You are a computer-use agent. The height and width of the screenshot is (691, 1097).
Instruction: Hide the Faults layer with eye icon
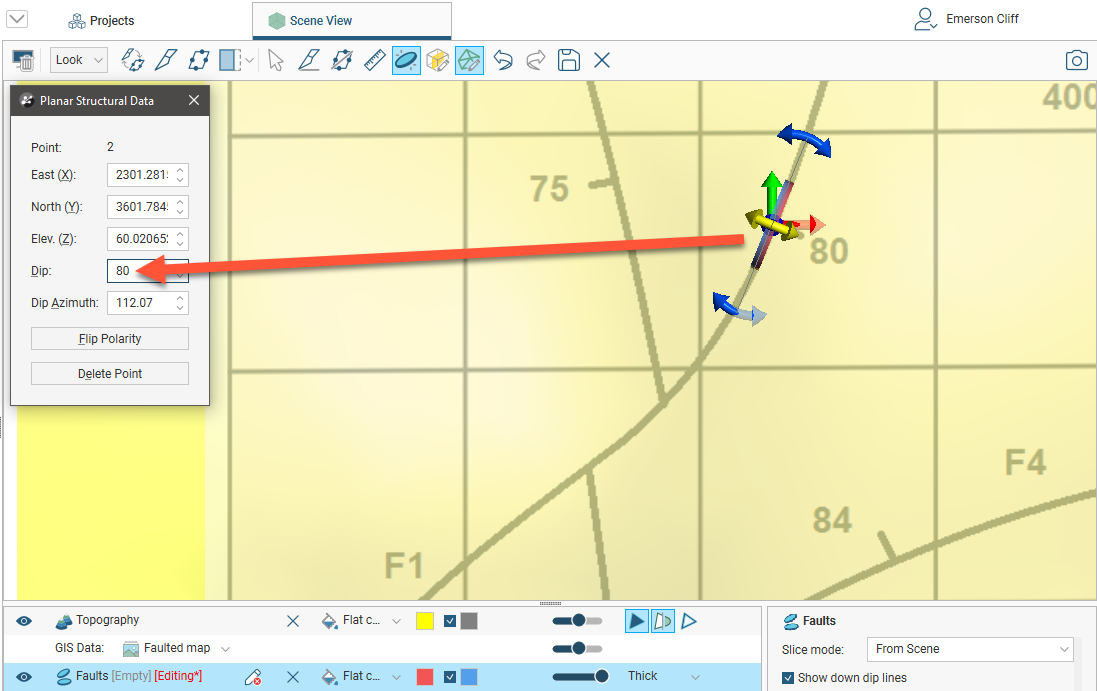click(24, 677)
